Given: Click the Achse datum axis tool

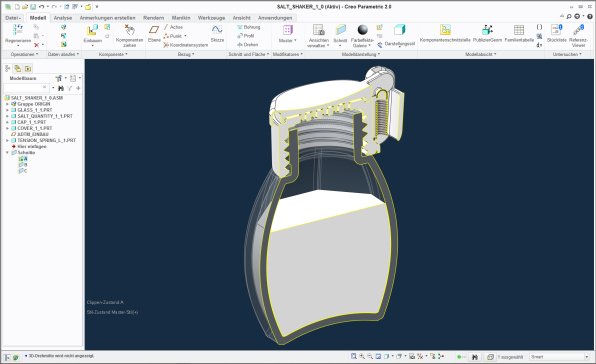Looking at the screenshot, I should 173,27.
